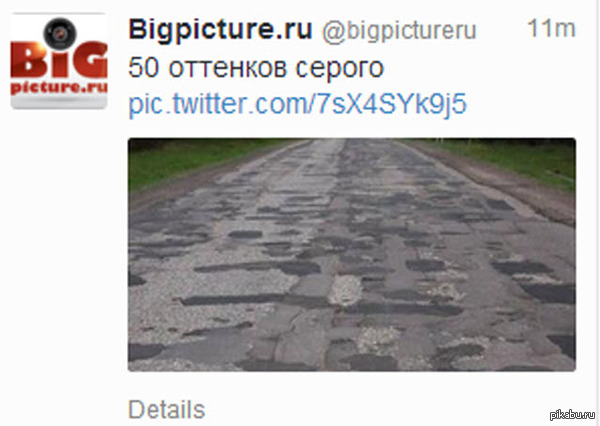Open the Bigpicture.ru profile avatar
The image size is (600, 426).
(x=59, y=61)
